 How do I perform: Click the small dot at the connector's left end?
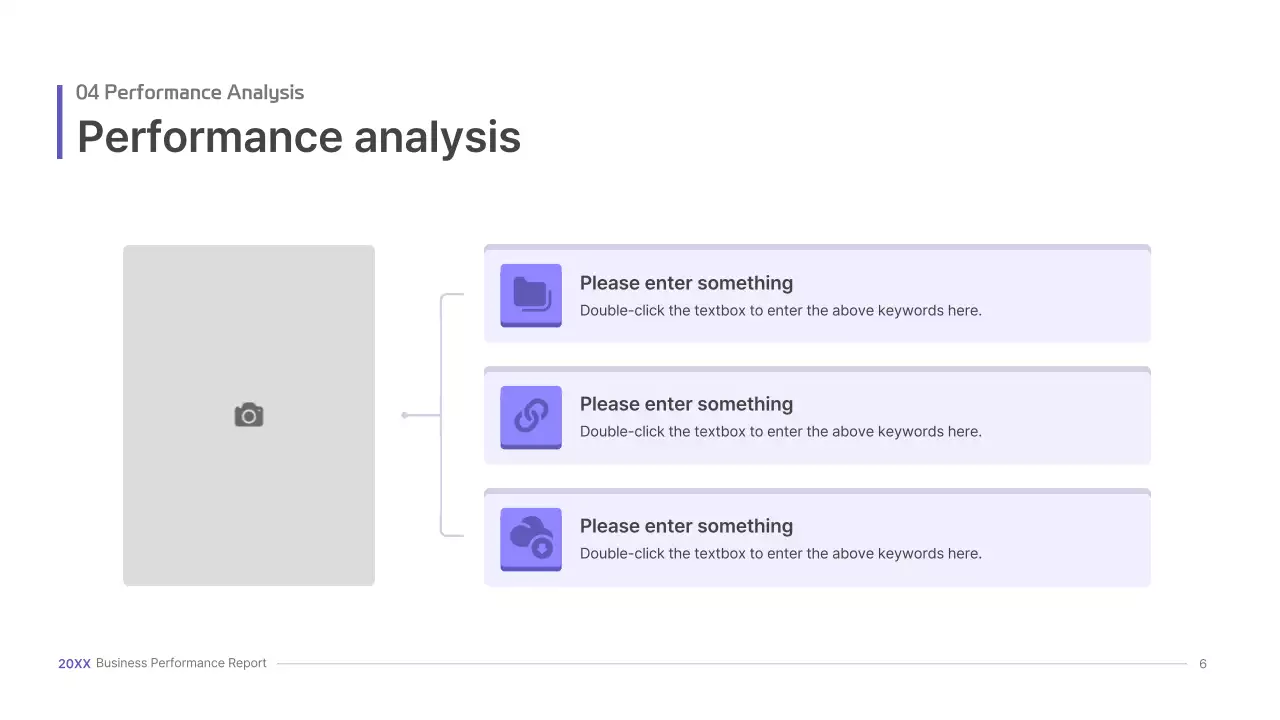(x=405, y=415)
